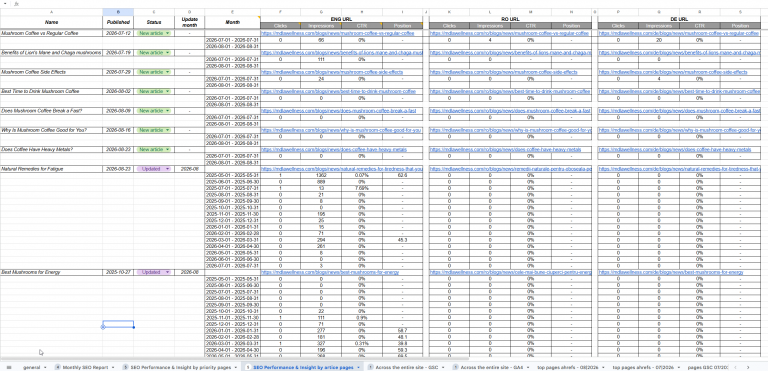Image resolution: width=768 pixels, height=371 pixels.
Task: Click the fx formula bar icon
Action: (17, 3)
